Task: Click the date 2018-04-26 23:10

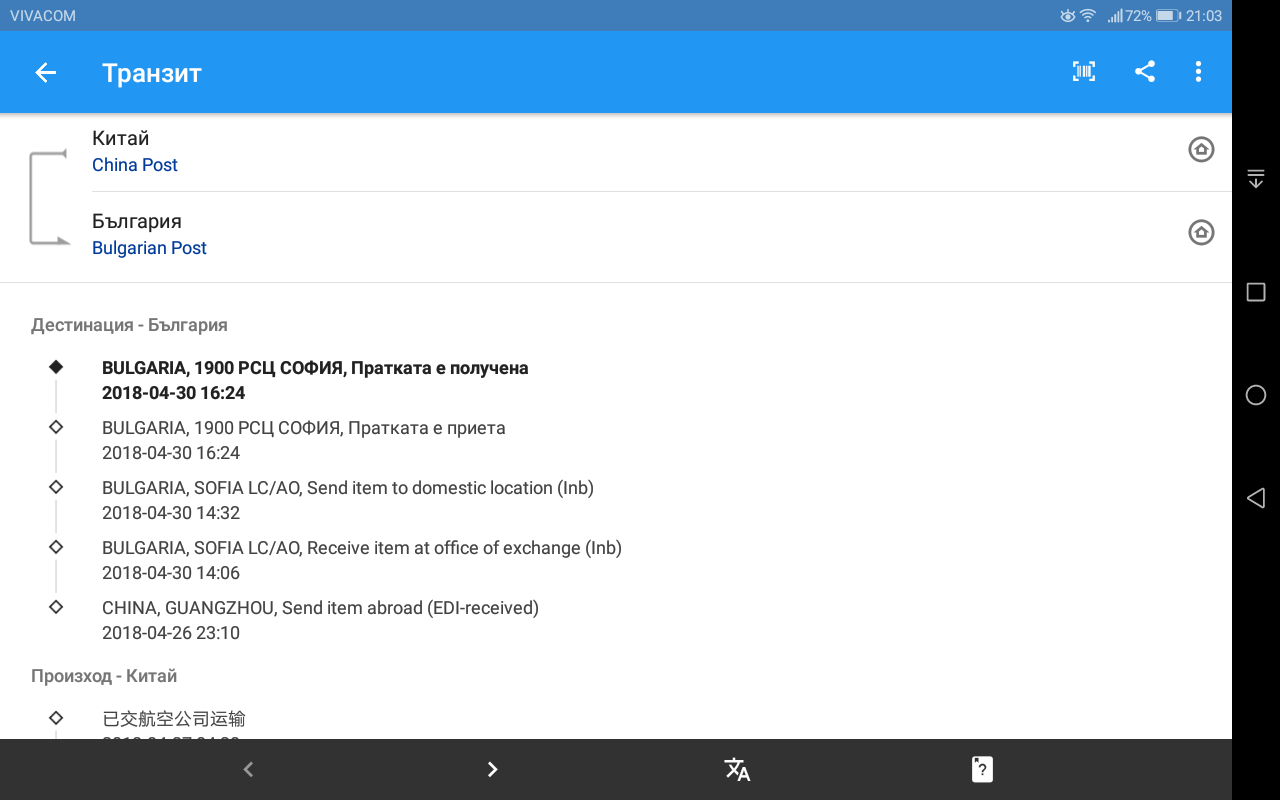Action: [171, 633]
